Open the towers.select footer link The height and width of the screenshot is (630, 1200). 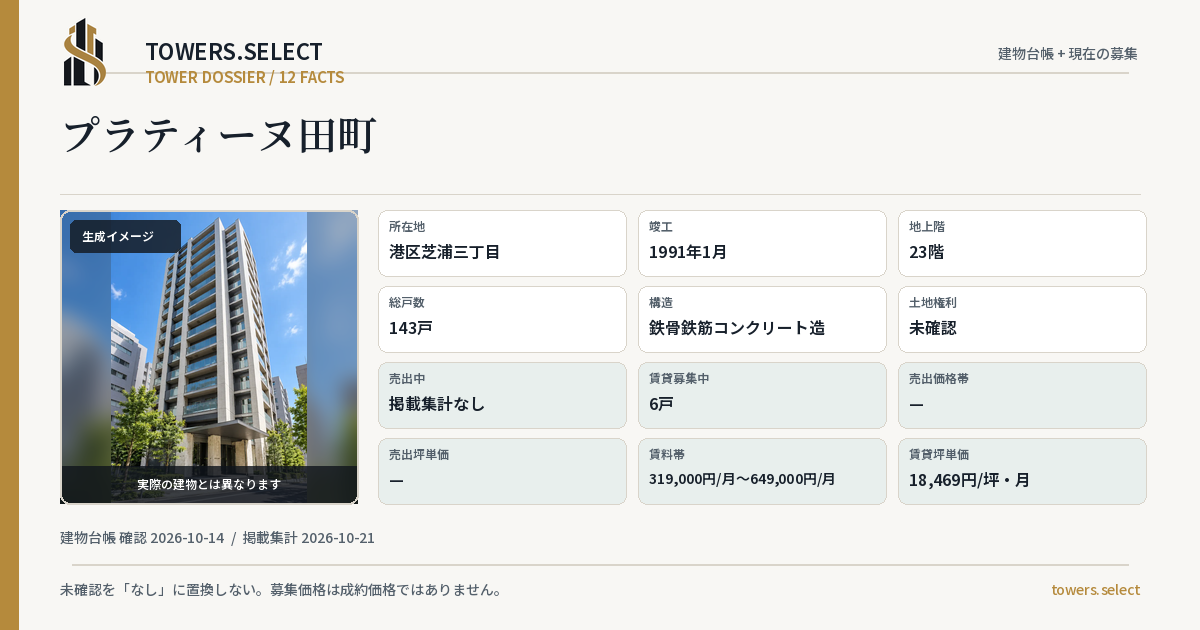[1095, 590]
